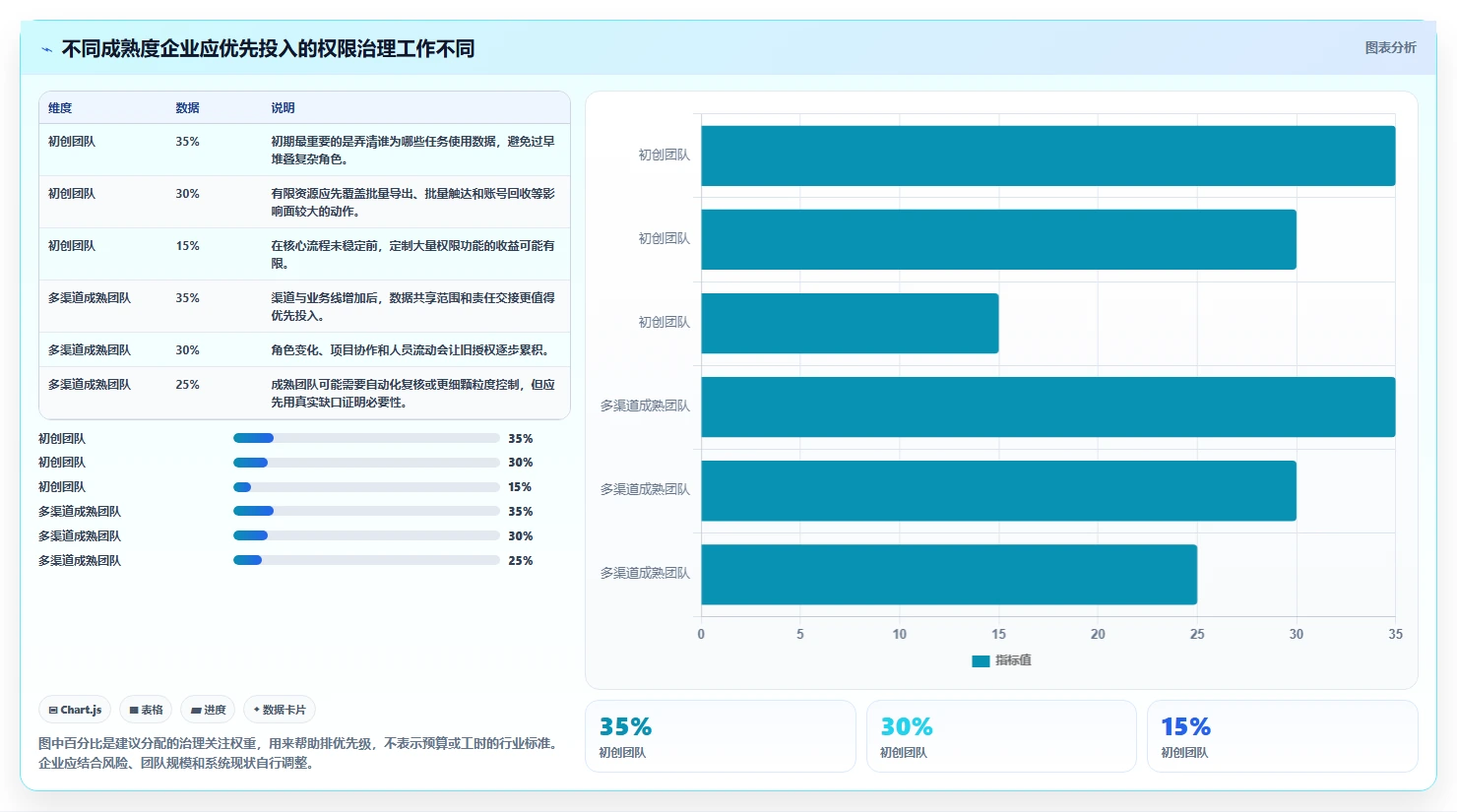This screenshot has height=812, width=1457.
Task: Click the teal 指标值 legend swatch
Action: pos(981,661)
